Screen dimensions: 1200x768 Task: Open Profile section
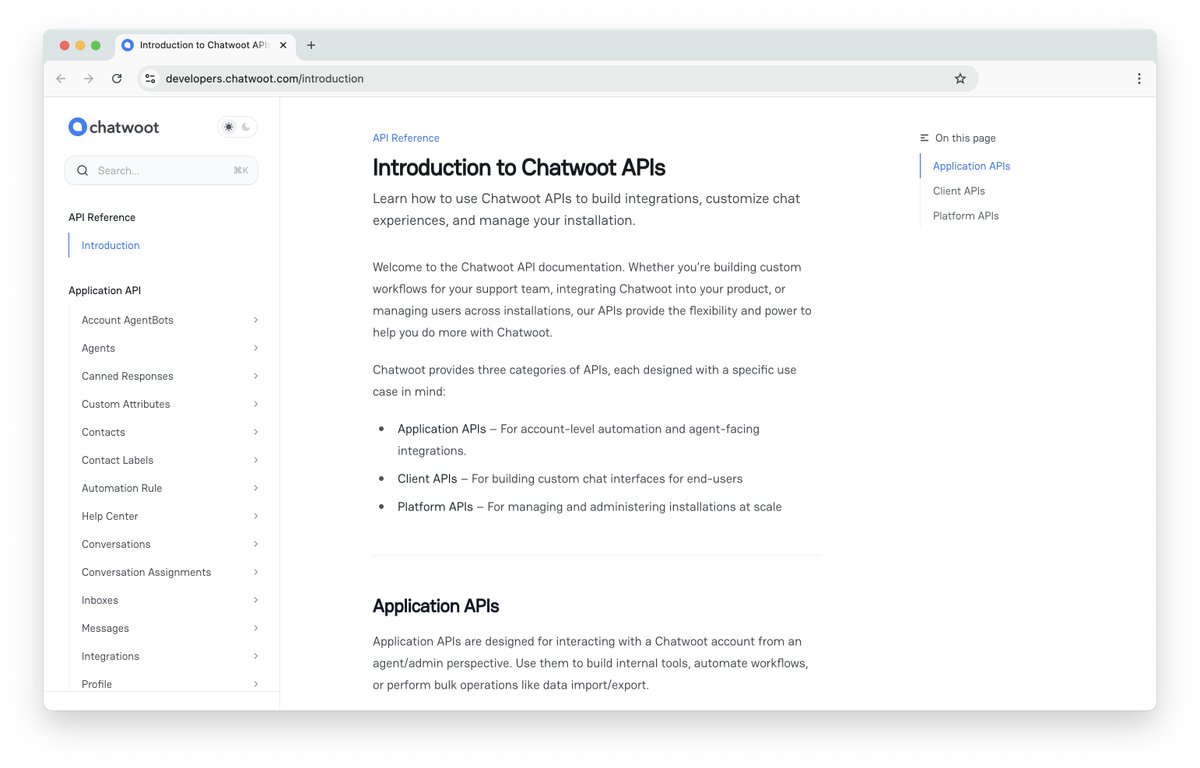click(x=97, y=684)
